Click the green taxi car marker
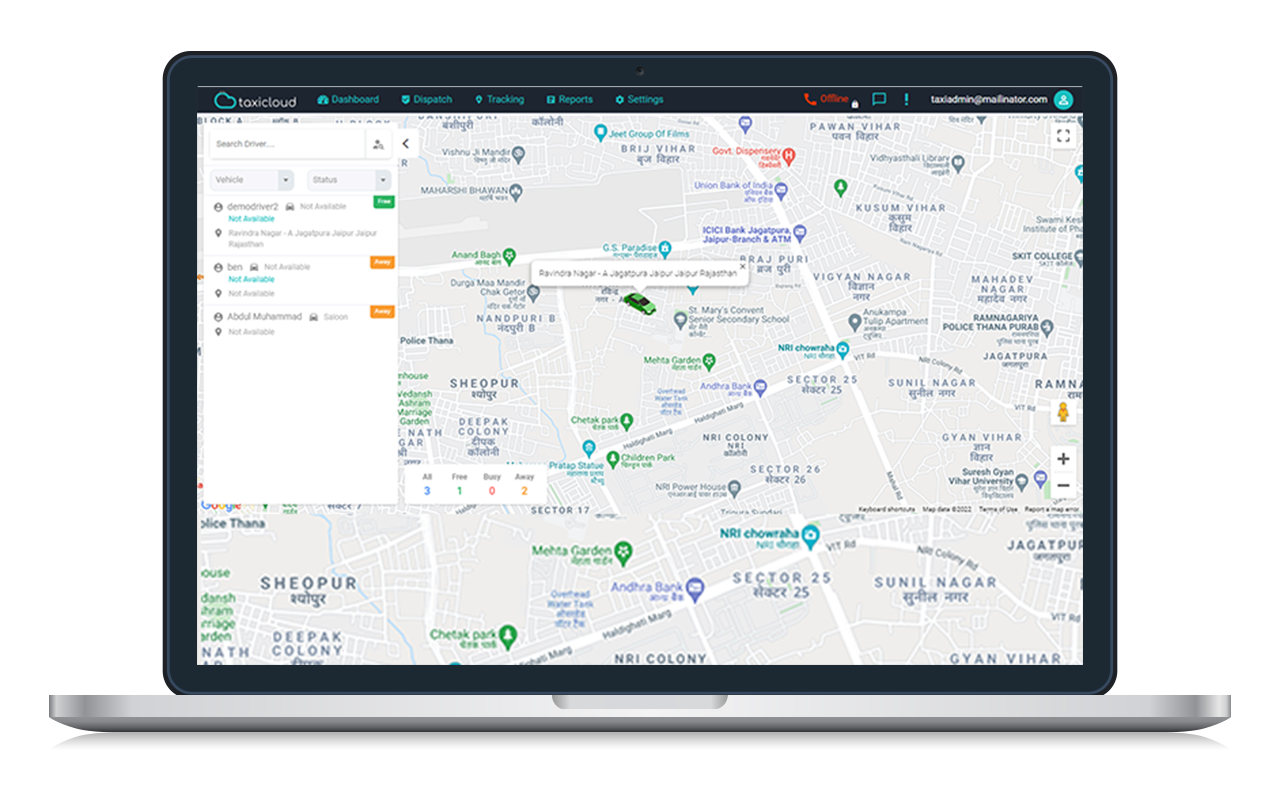1280x800 pixels. click(638, 303)
